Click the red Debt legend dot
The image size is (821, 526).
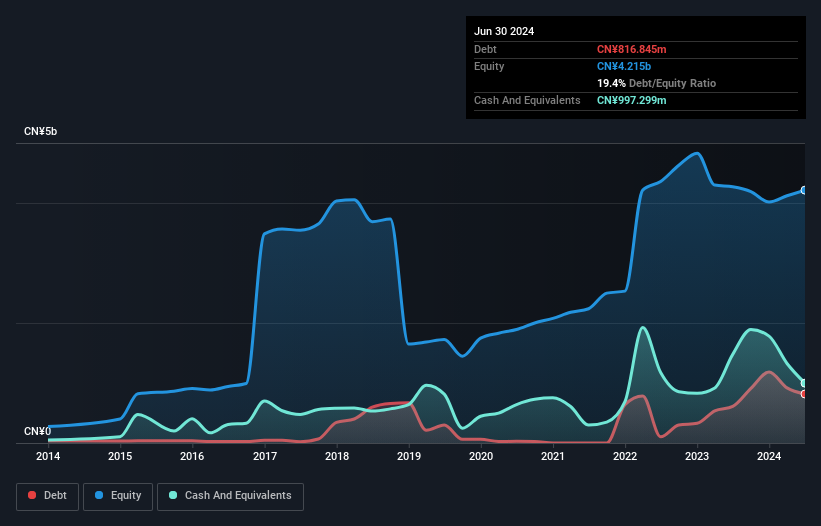click(x=32, y=495)
